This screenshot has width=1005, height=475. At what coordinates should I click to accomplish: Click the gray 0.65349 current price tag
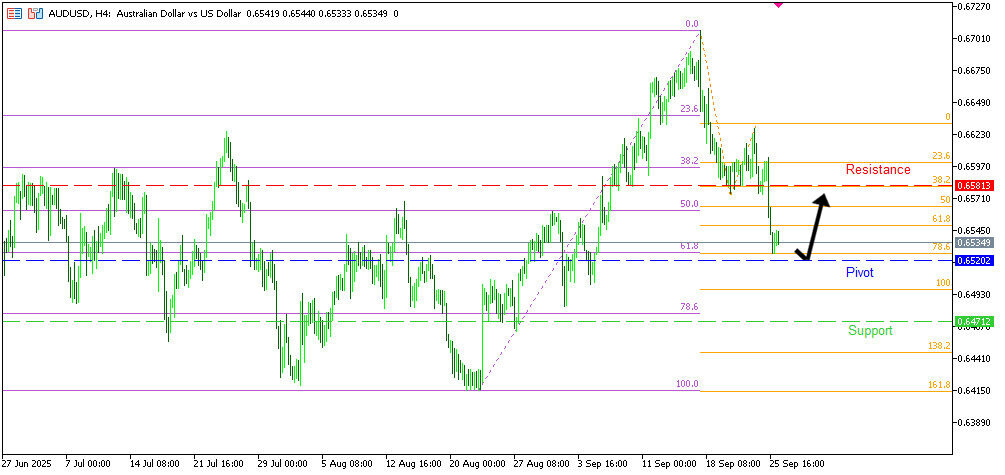pos(973,242)
